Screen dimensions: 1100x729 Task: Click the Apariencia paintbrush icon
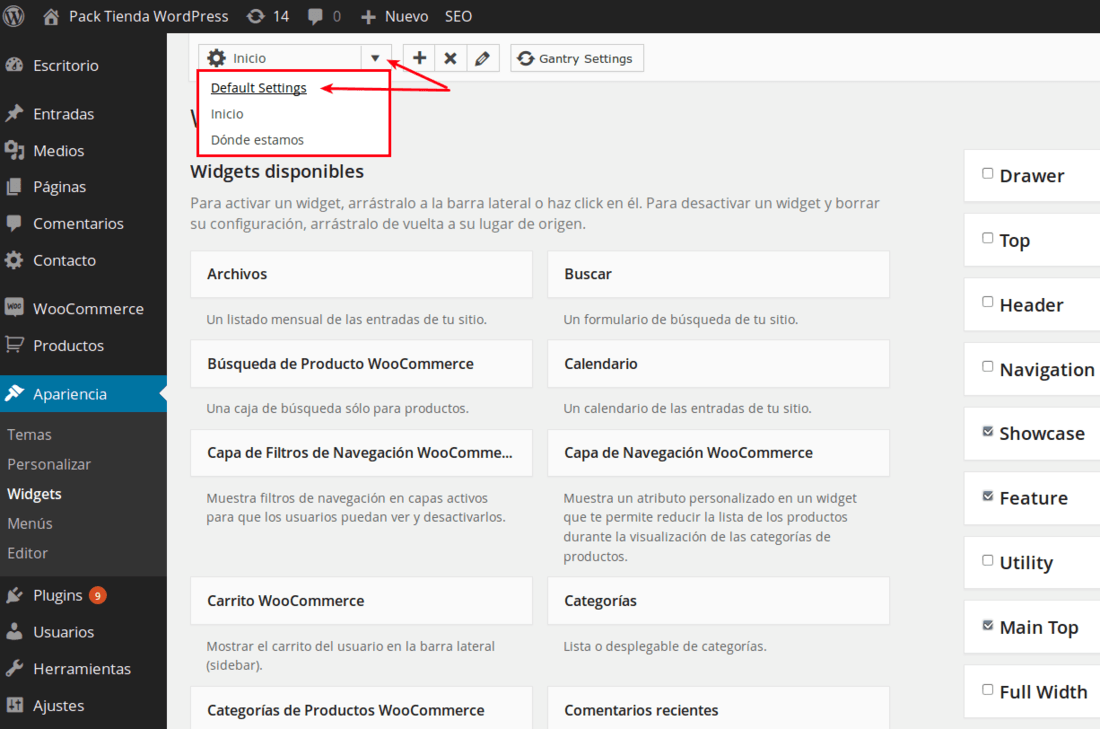[14, 393]
